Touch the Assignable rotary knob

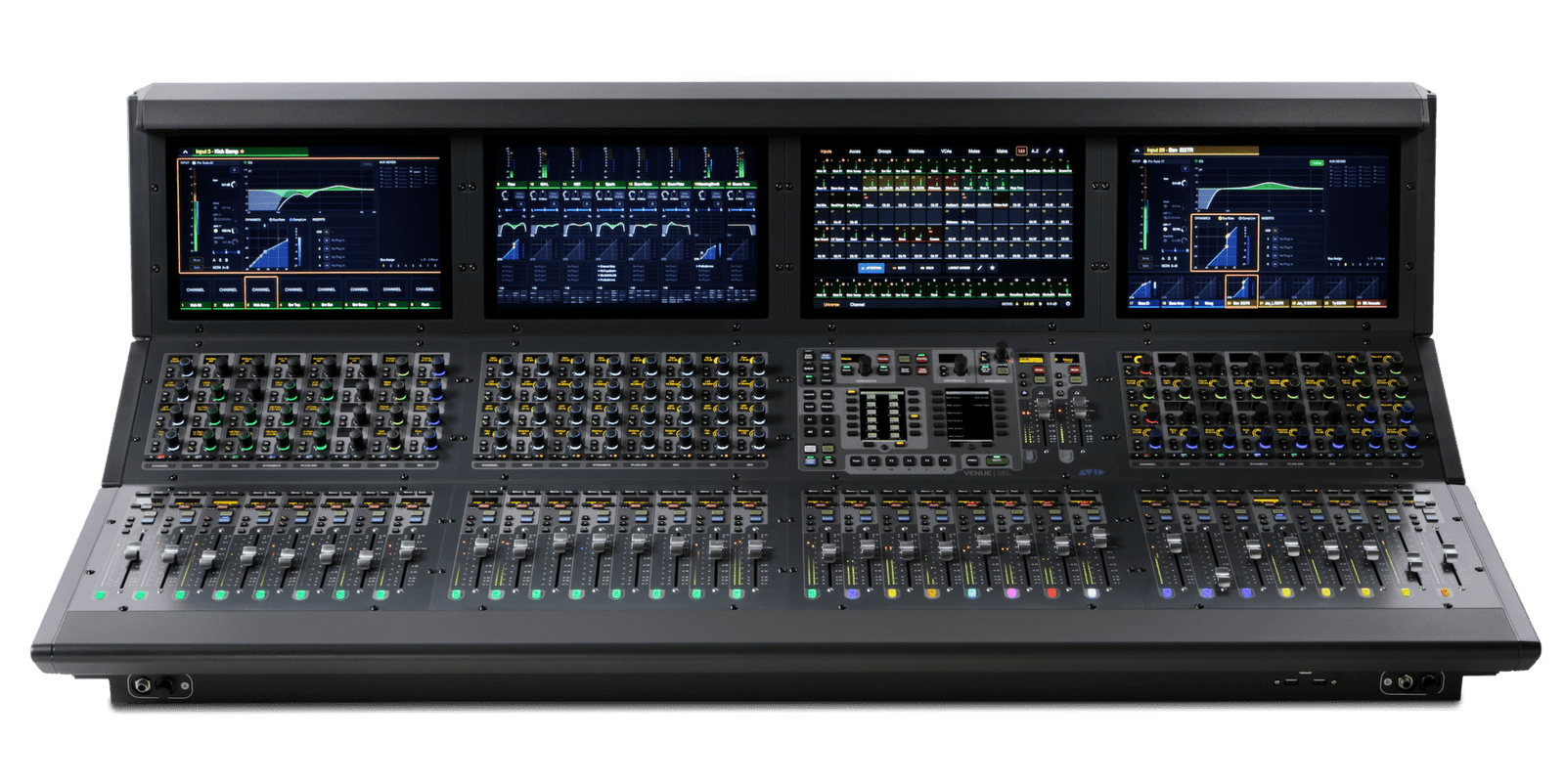click(961, 366)
